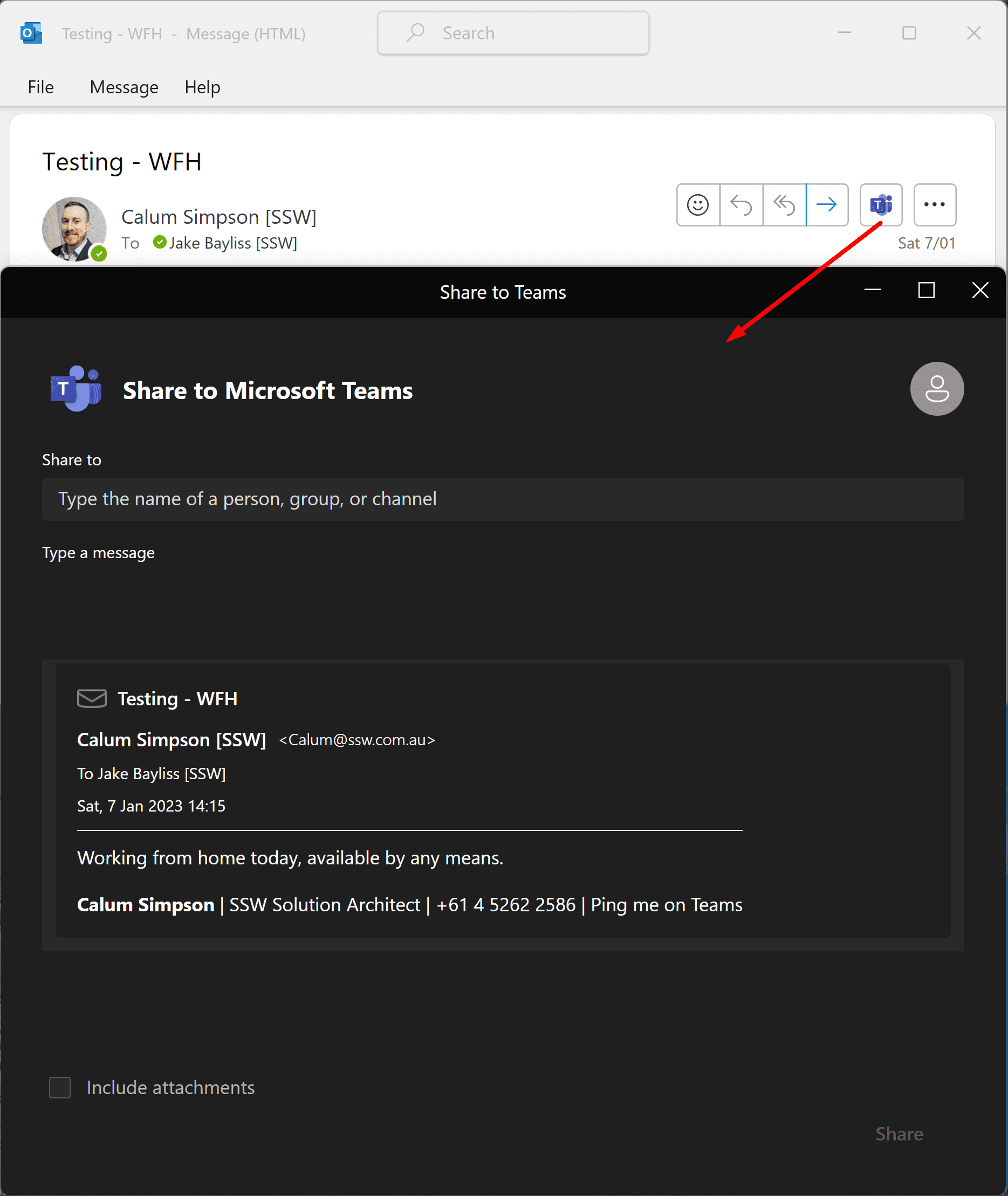
Task: Click recipient Jake Bayliss [SSW]
Action: pyautogui.click(x=232, y=243)
